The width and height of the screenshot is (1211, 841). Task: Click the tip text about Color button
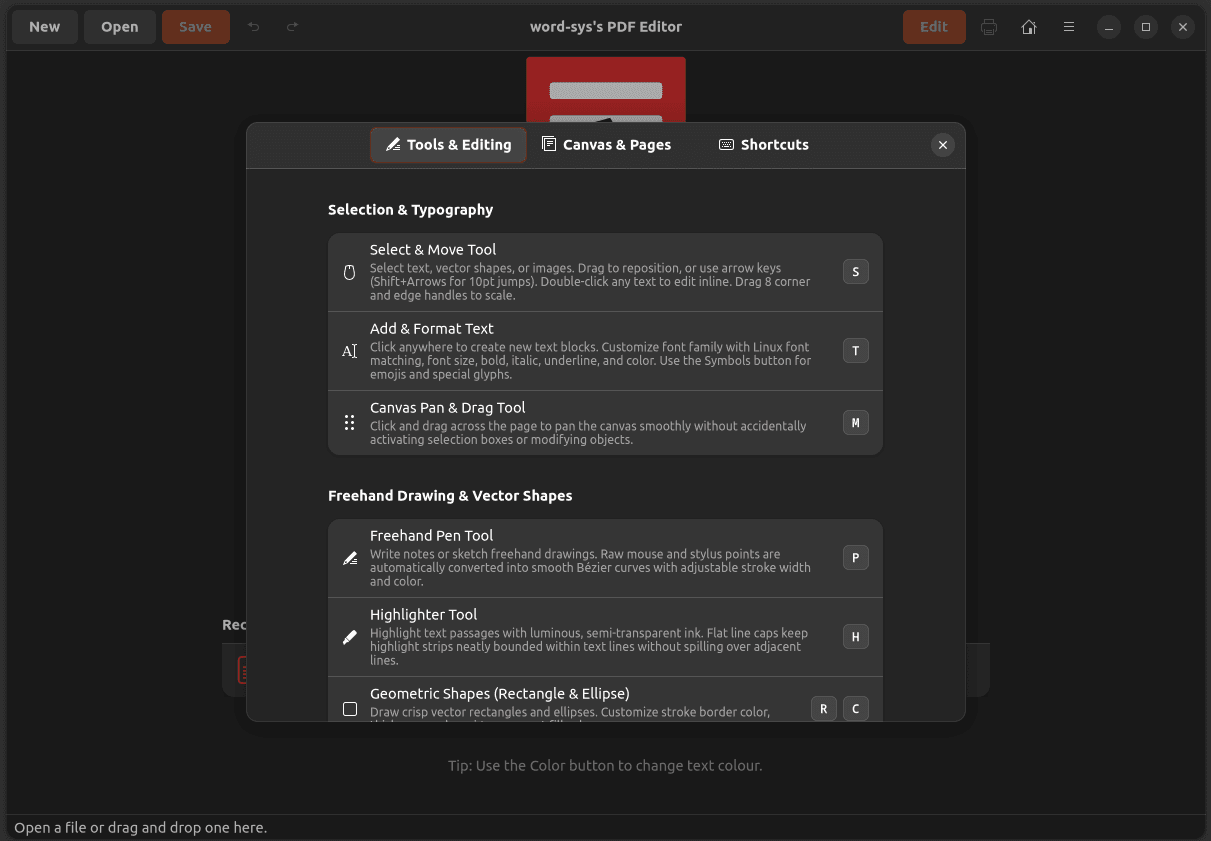point(605,766)
